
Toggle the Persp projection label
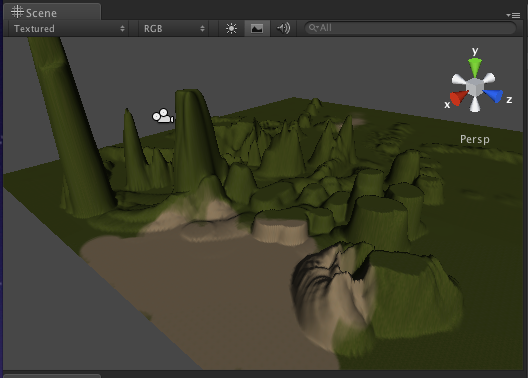(x=475, y=139)
